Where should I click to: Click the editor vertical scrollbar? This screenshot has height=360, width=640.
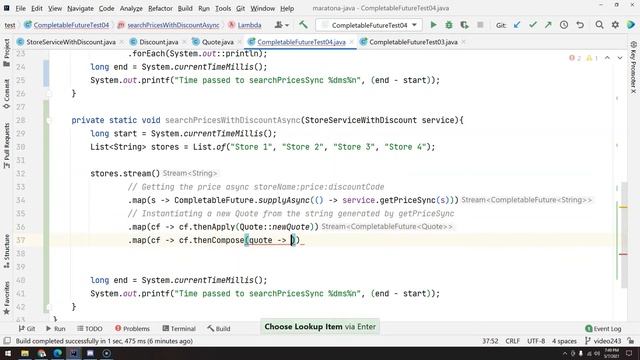[x=624, y=235]
